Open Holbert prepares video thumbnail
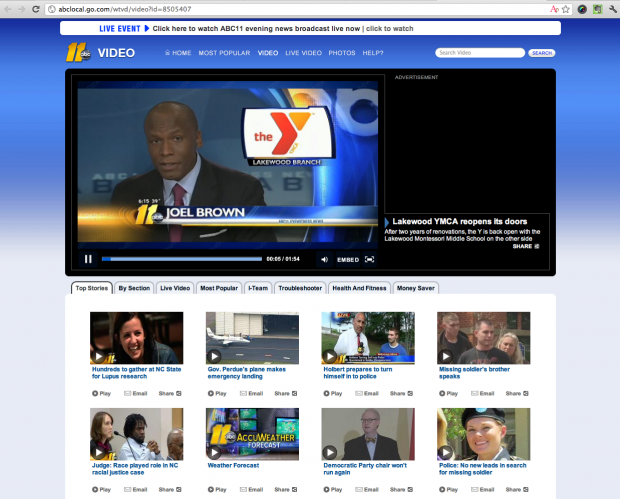 pyautogui.click(x=368, y=338)
